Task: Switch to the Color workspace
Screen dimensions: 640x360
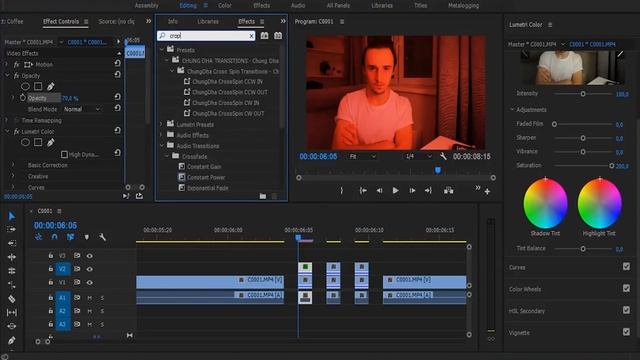Action: click(x=224, y=5)
